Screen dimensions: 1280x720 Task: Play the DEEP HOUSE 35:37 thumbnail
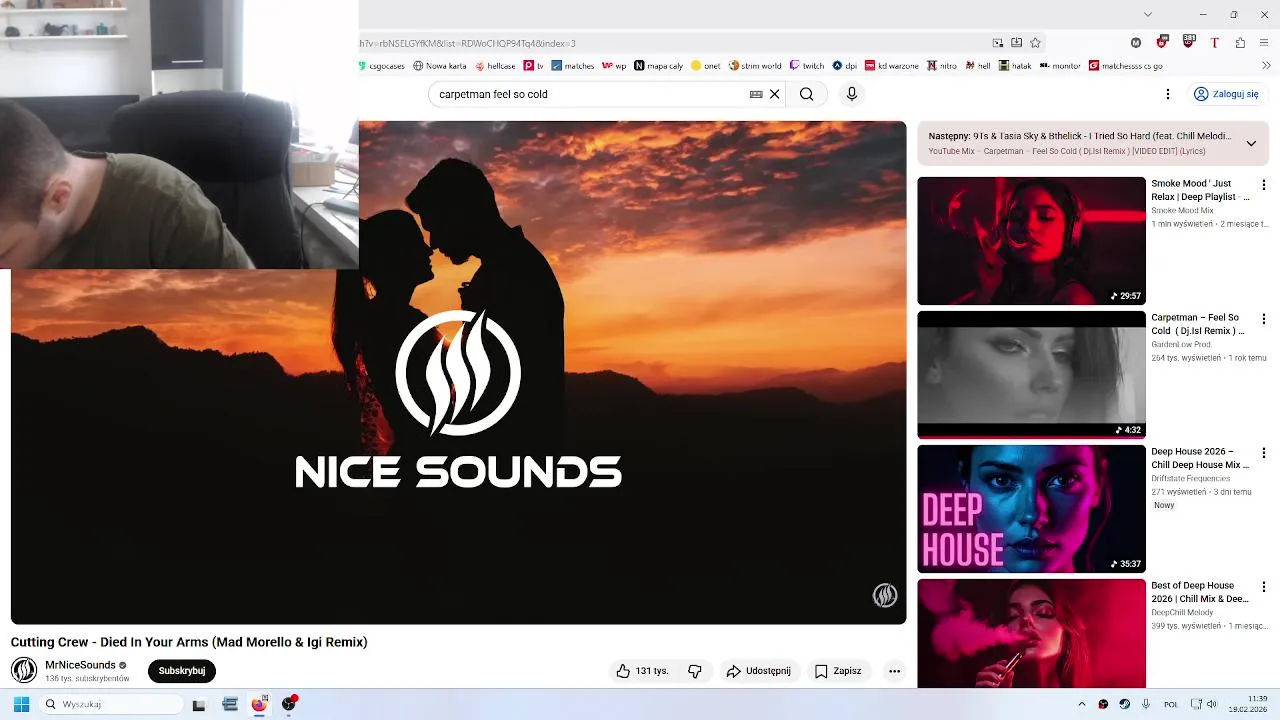(1031, 509)
